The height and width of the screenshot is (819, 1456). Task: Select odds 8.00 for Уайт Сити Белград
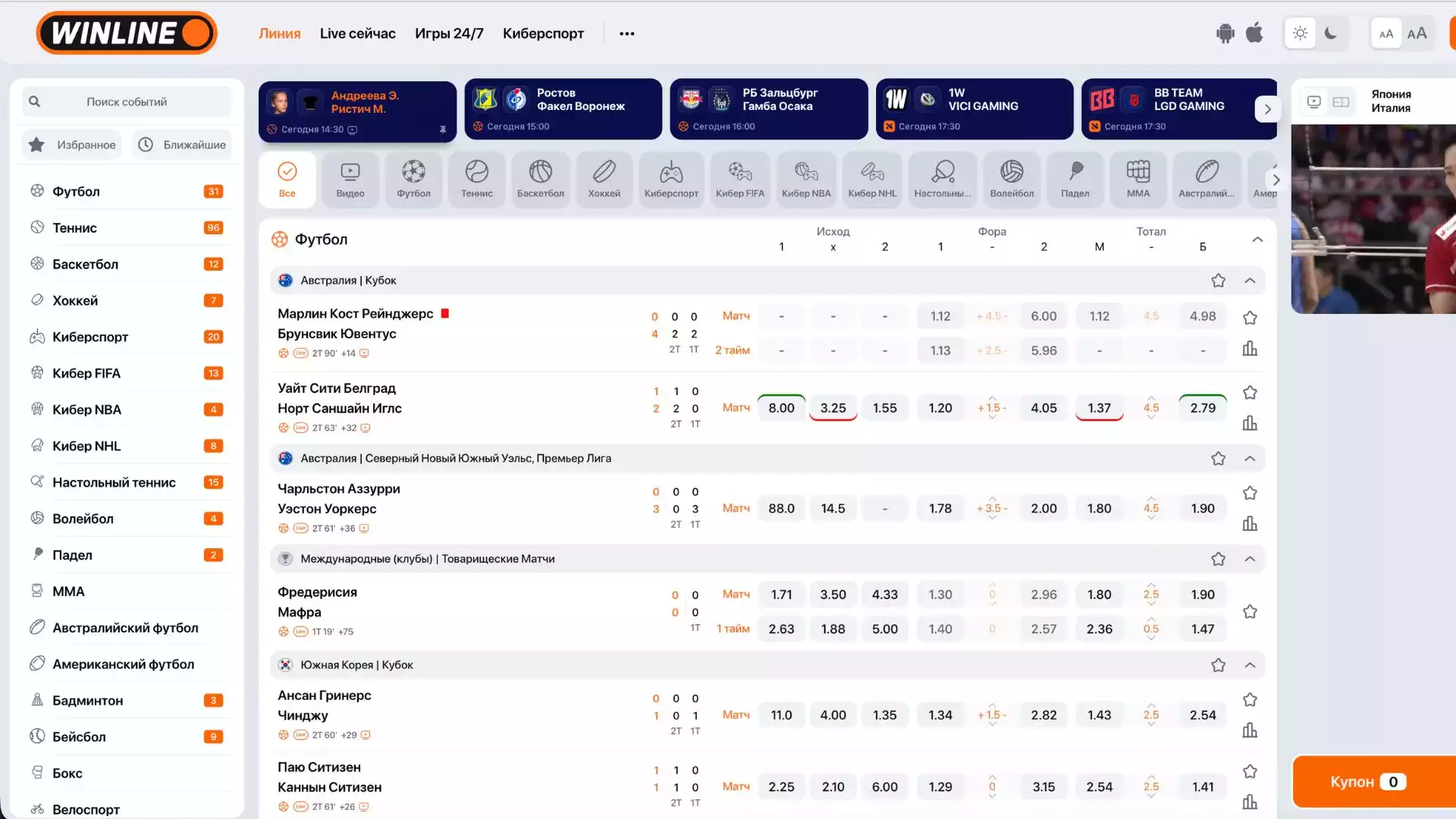pos(781,408)
